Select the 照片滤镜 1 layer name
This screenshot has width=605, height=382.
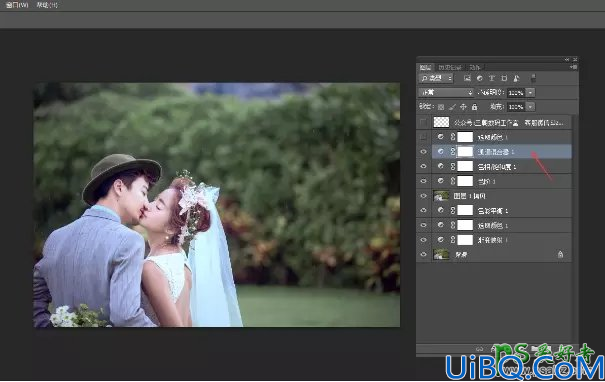pyautogui.click(x=493, y=240)
